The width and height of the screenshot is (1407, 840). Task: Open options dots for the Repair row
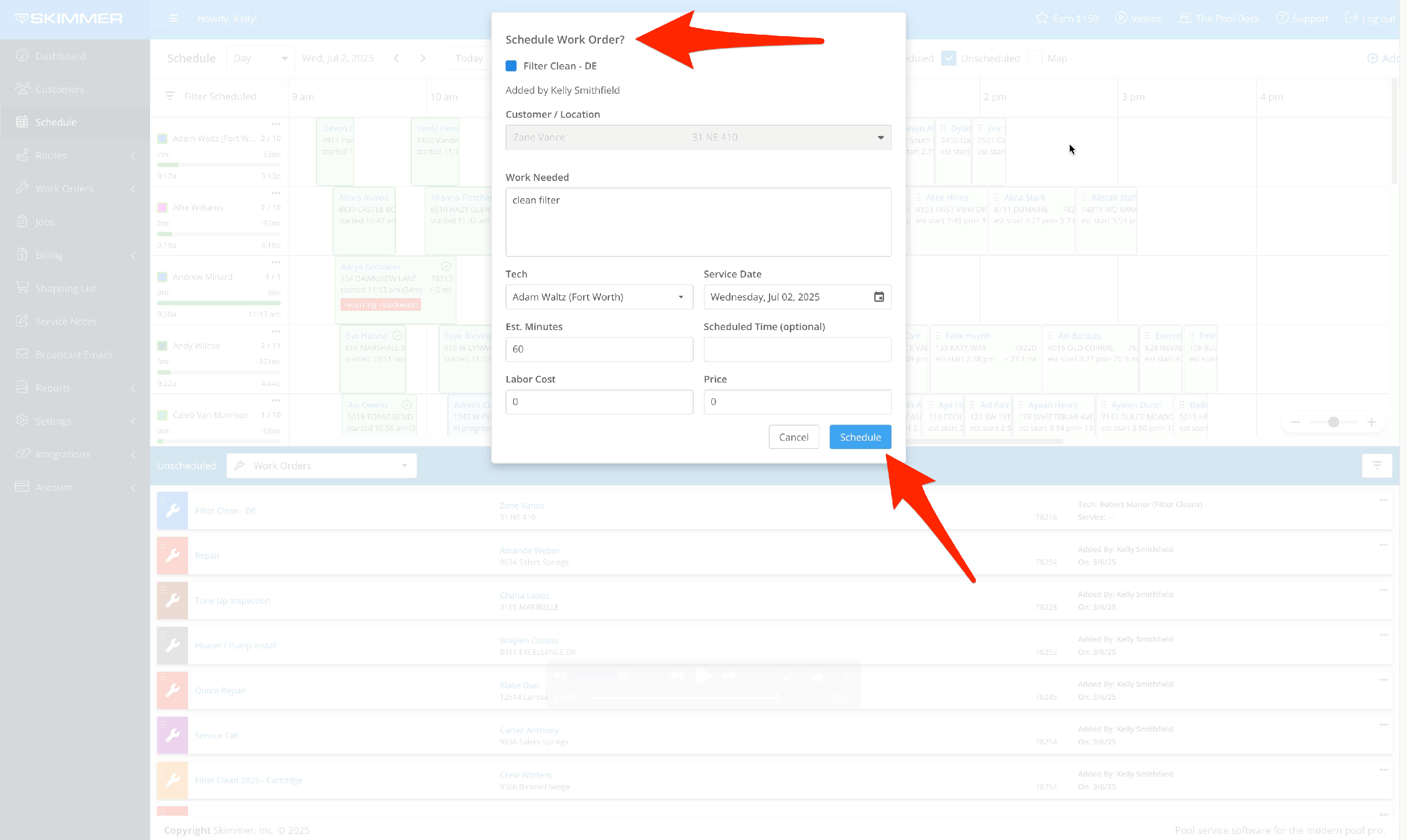pyautogui.click(x=1384, y=545)
